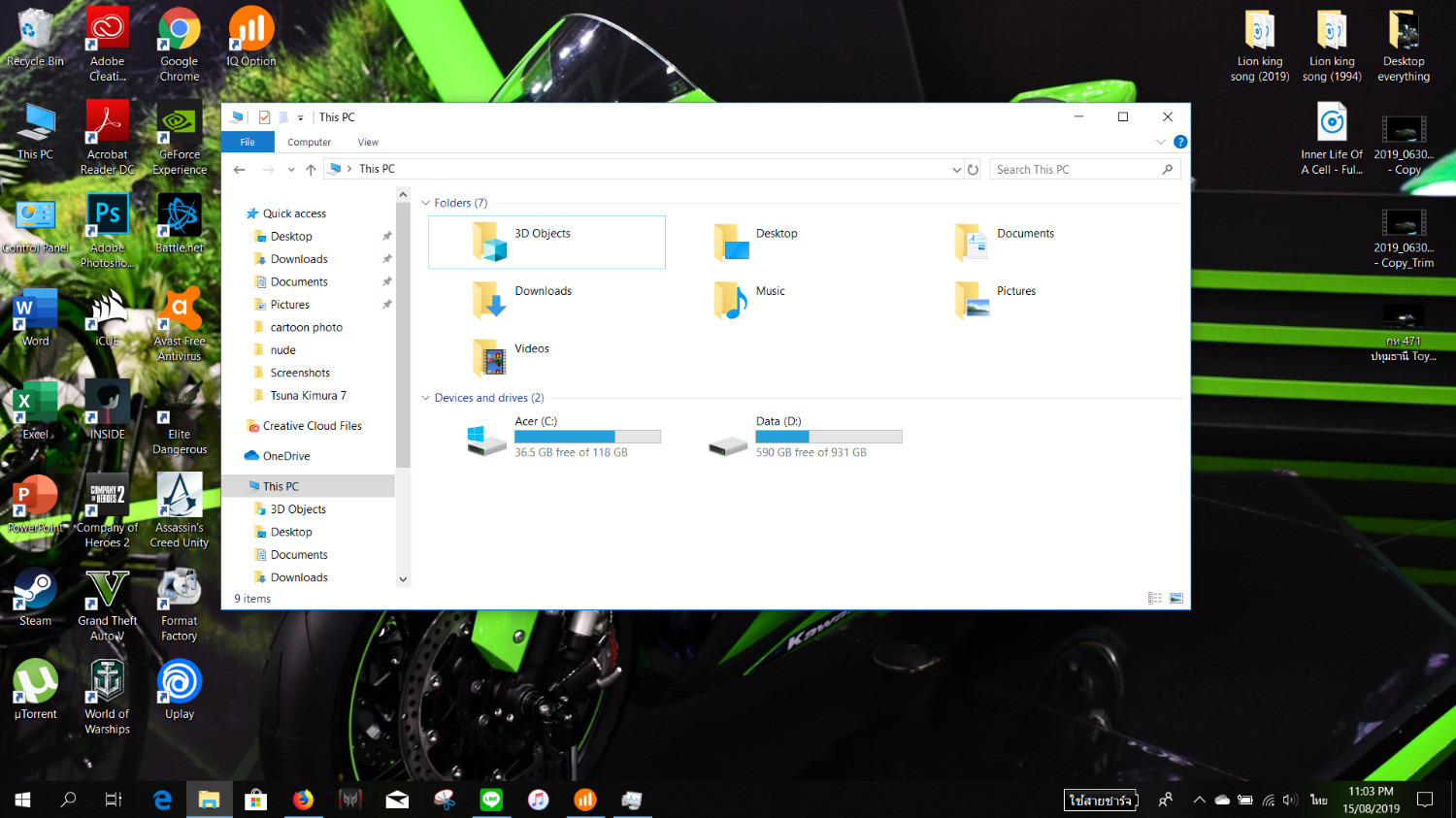Click the taskbar clock showing 11:03 PM
This screenshot has height=818, width=1456.
click(1371, 800)
